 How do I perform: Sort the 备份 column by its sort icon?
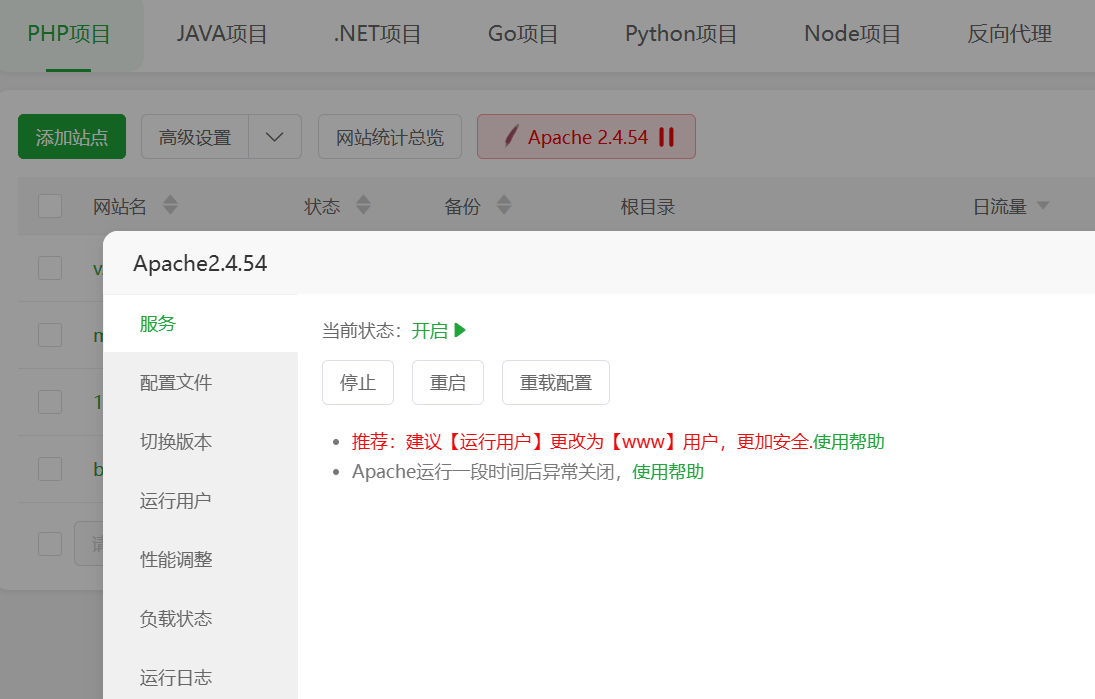503,205
